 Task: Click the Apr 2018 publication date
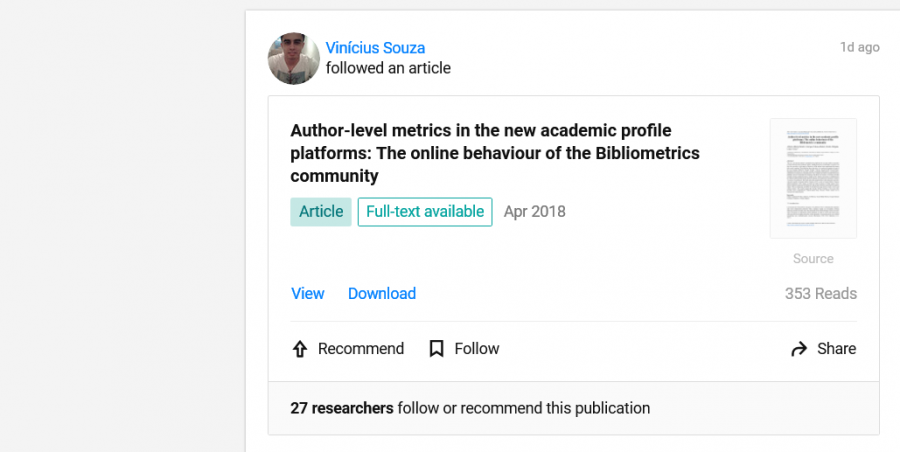534,212
